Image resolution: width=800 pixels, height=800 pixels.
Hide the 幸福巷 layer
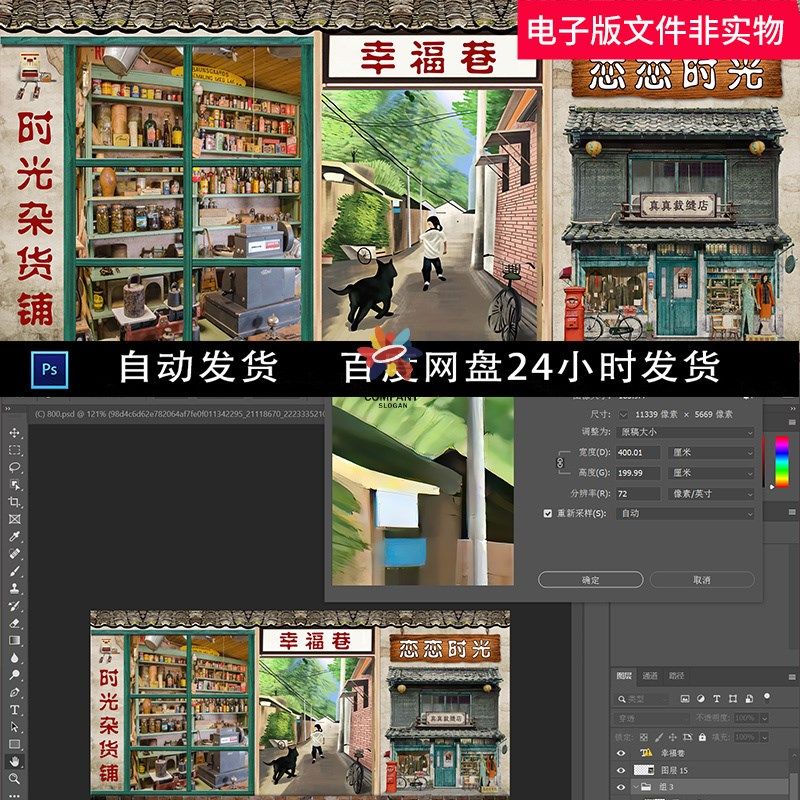(x=621, y=752)
